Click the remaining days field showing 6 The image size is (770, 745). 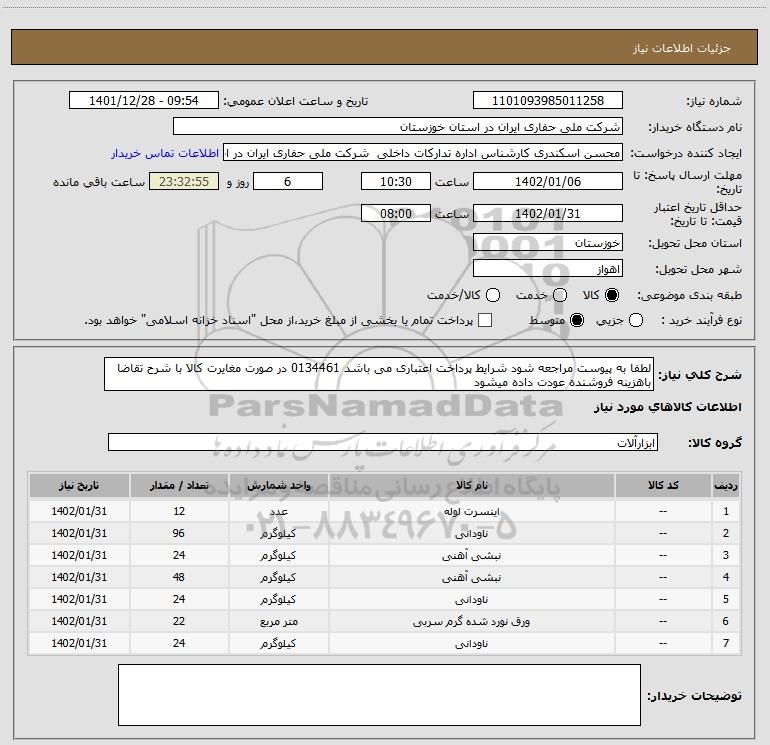click(288, 182)
